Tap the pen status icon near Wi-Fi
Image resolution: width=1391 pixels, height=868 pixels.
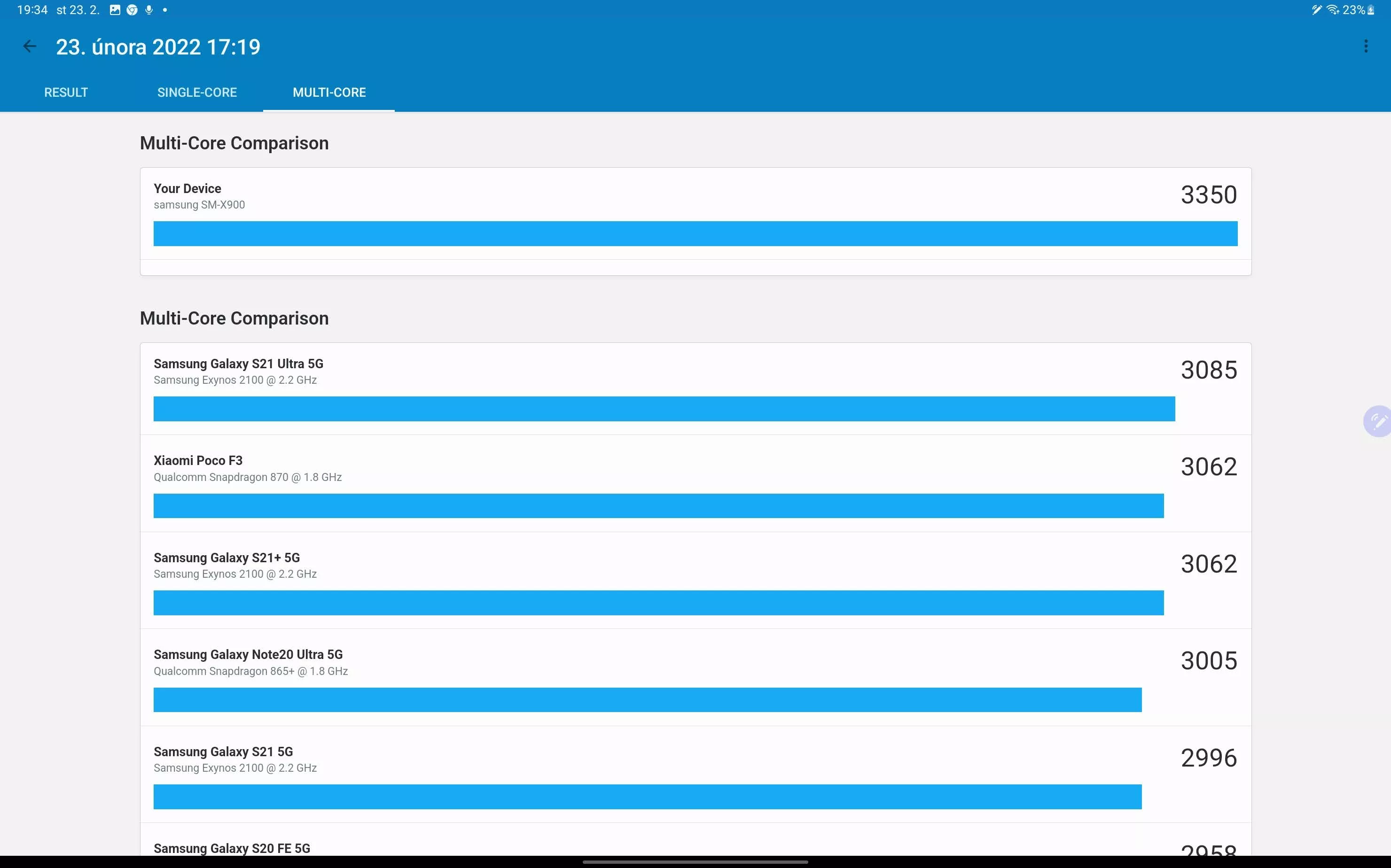(x=1317, y=10)
